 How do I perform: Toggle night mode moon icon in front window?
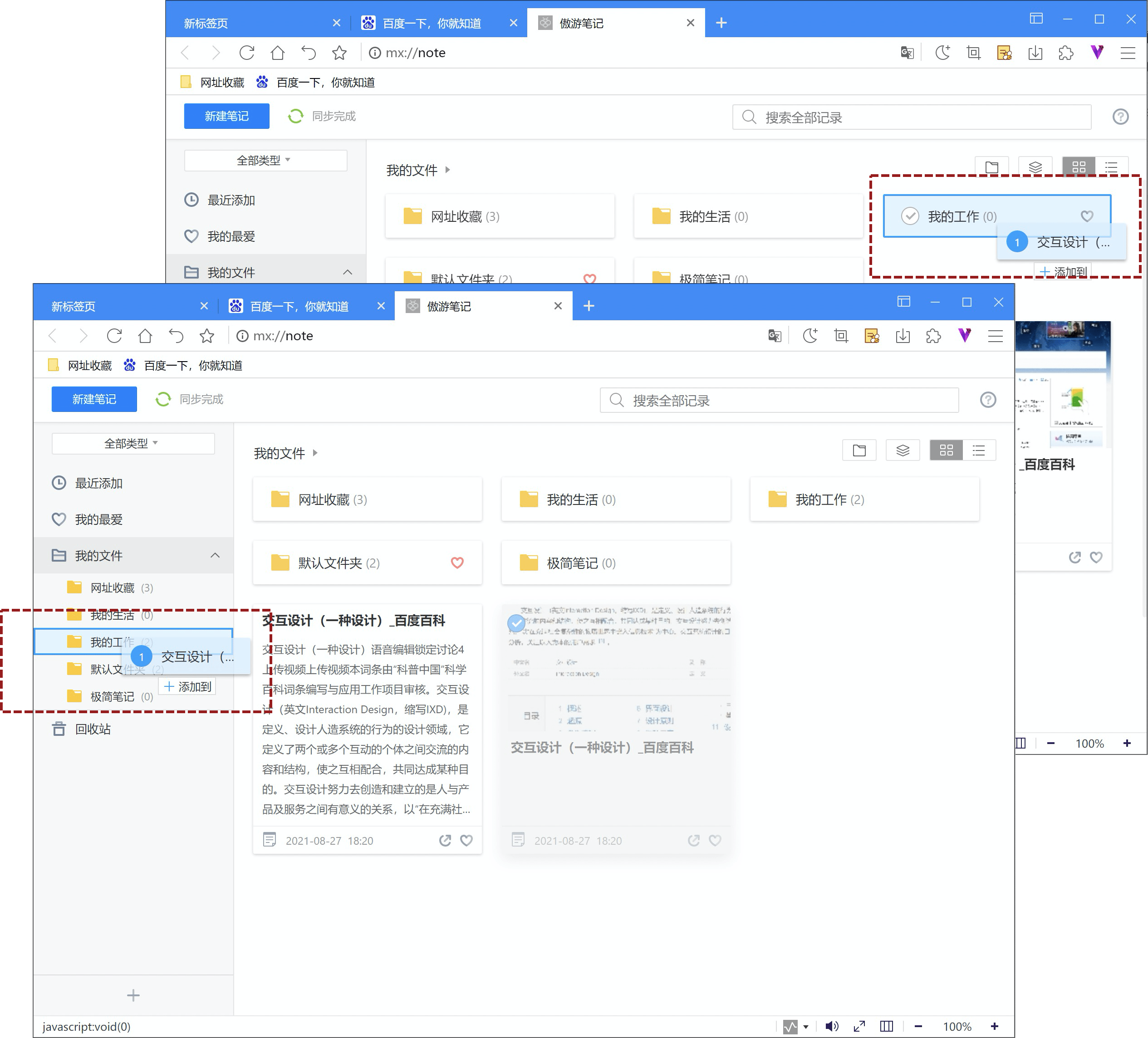pyautogui.click(x=810, y=336)
